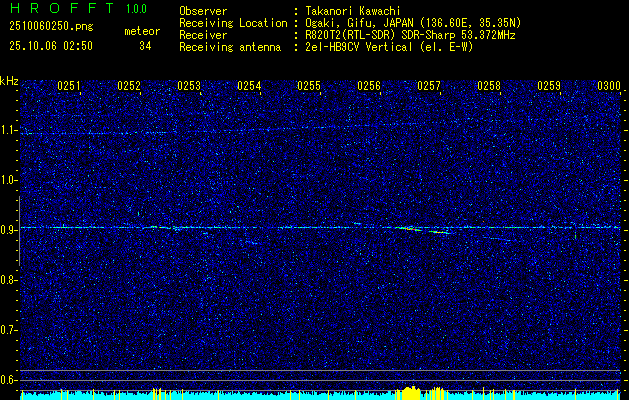Screen dimensions: 629x400
Task: Click the 0259 time tick label
Action: coord(549,86)
